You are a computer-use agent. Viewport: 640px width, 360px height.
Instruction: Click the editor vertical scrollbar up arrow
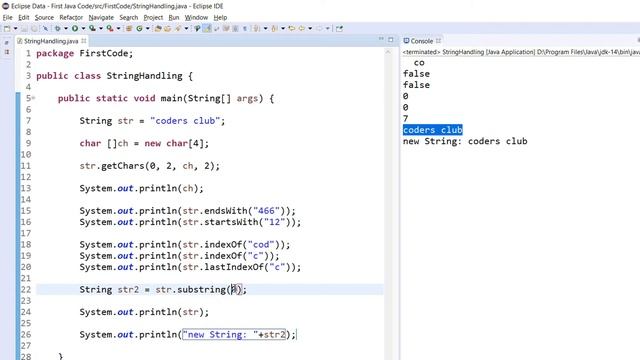[388, 53]
